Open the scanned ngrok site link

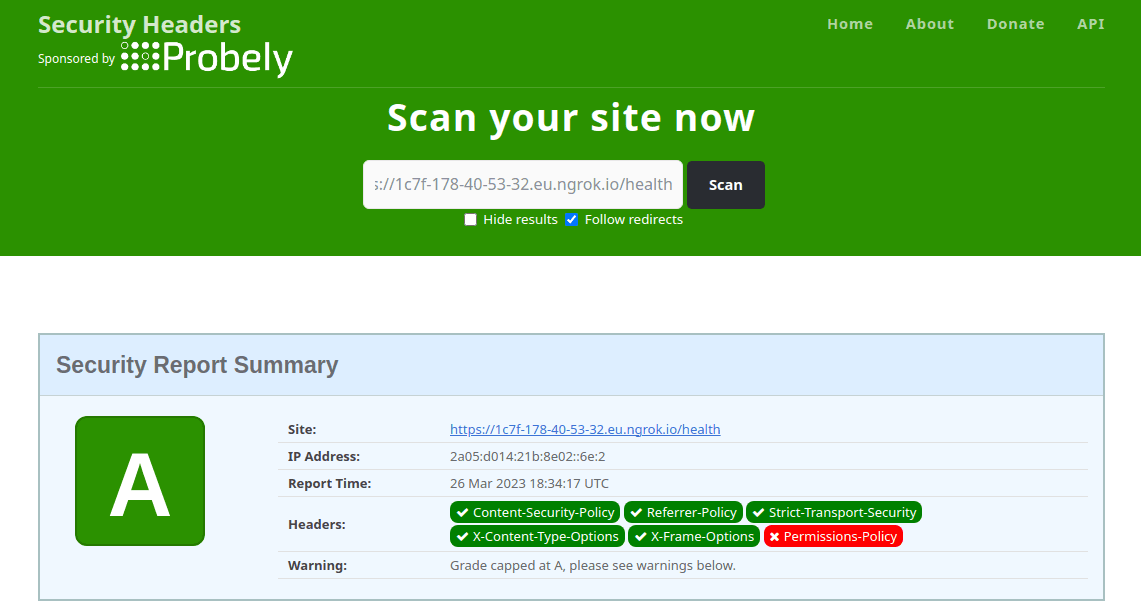(x=585, y=430)
